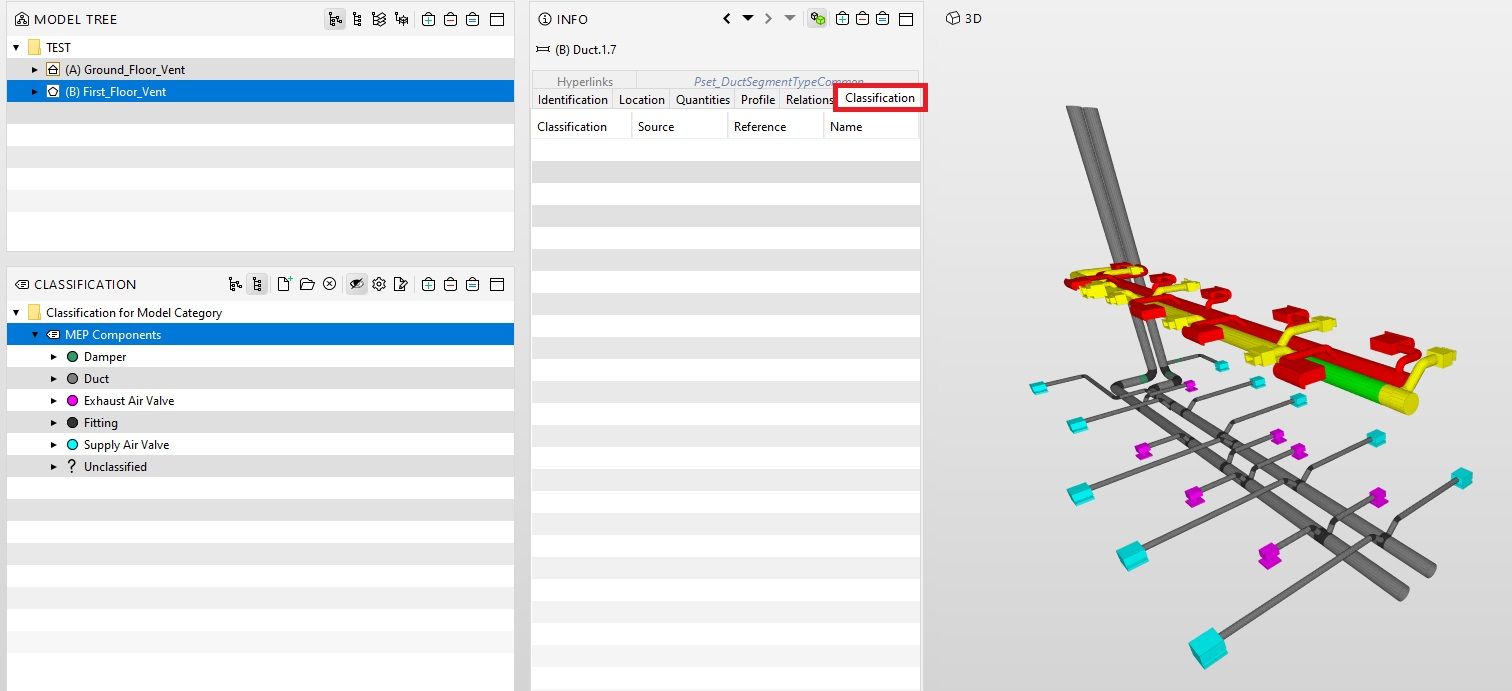Expand the Damper classification
Screen dimensions: 1512x691
click(x=54, y=356)
